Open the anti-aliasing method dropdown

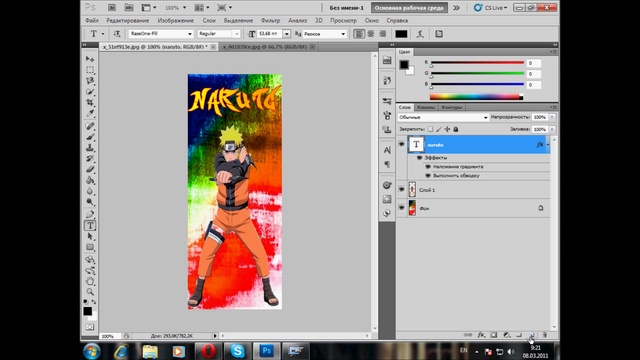click(x=343, y=34)
